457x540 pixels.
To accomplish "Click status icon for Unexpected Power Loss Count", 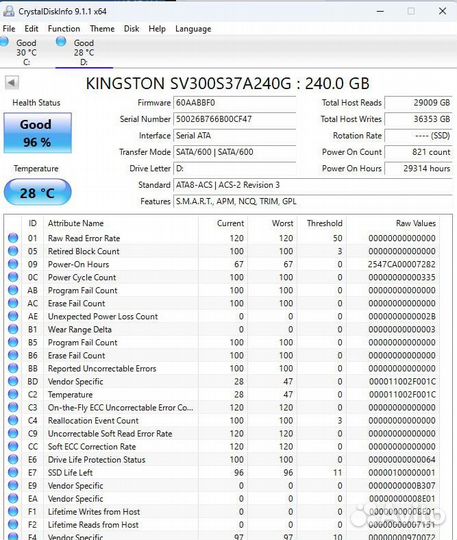I will tap(13, 316).
